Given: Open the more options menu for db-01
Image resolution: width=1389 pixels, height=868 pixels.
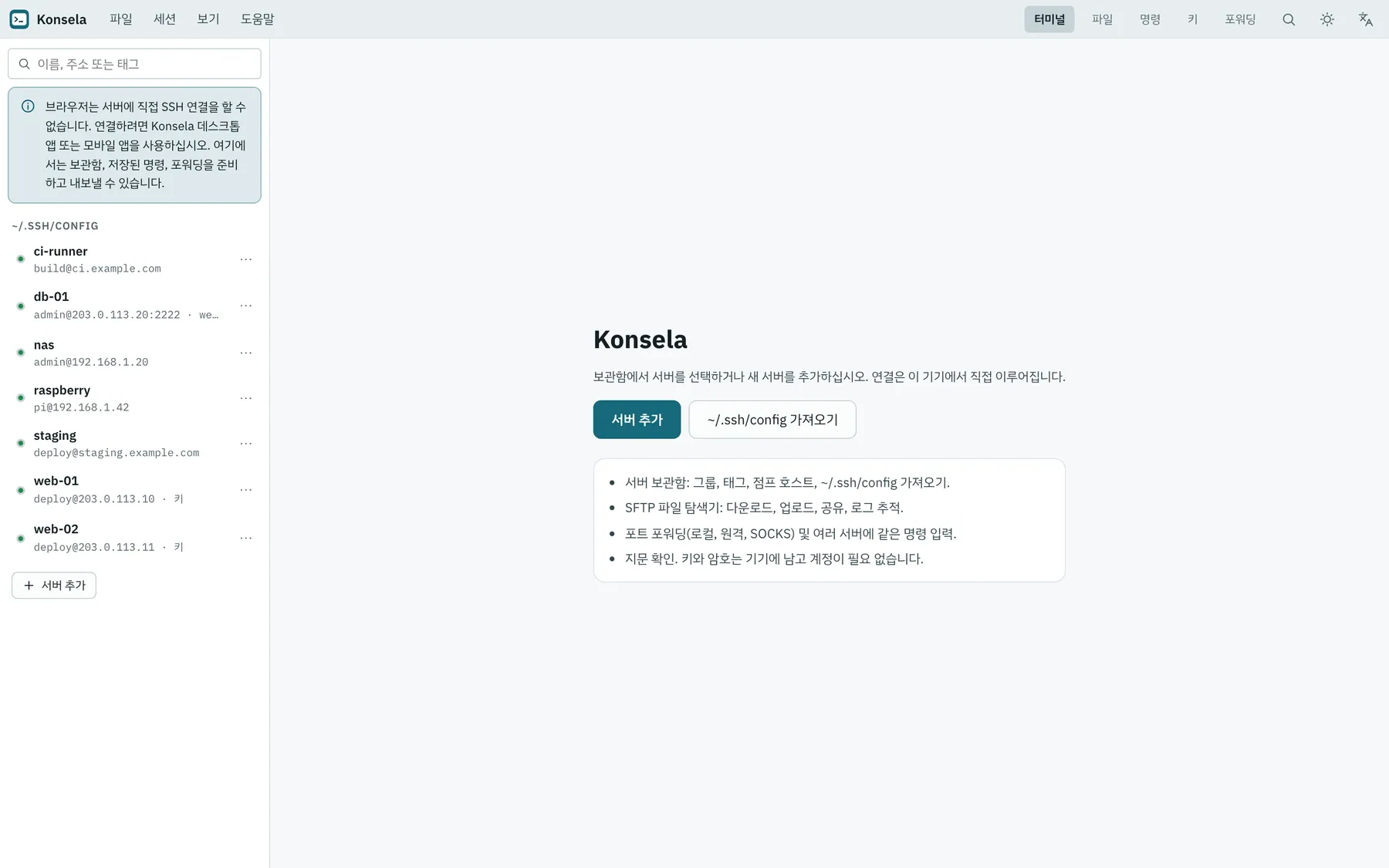Looking at the screenshot, I should click(x=246, y=306).
